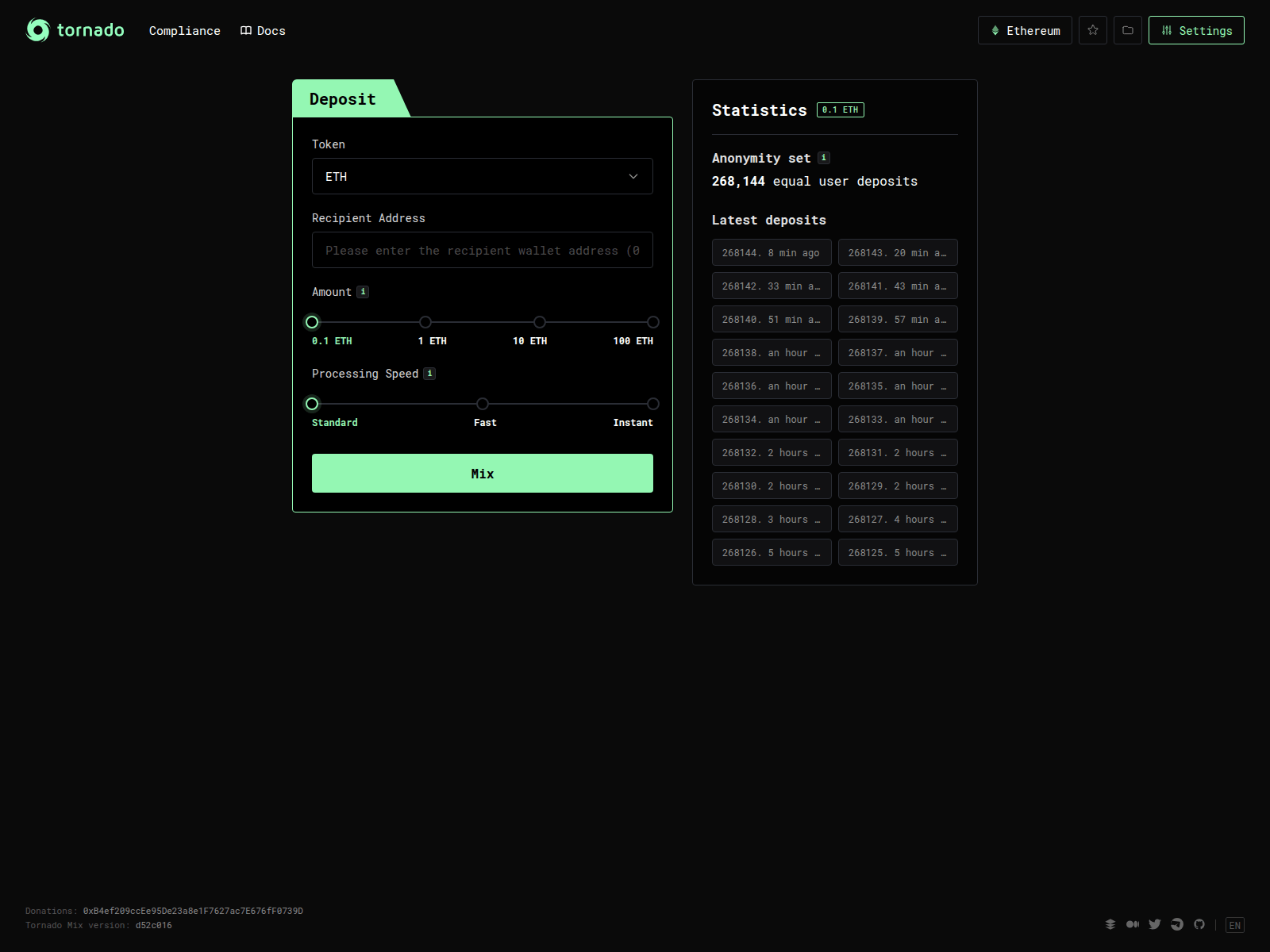Open the Medium page via footer icon
The image size is (1270, 952).
tap(1133, 924)
